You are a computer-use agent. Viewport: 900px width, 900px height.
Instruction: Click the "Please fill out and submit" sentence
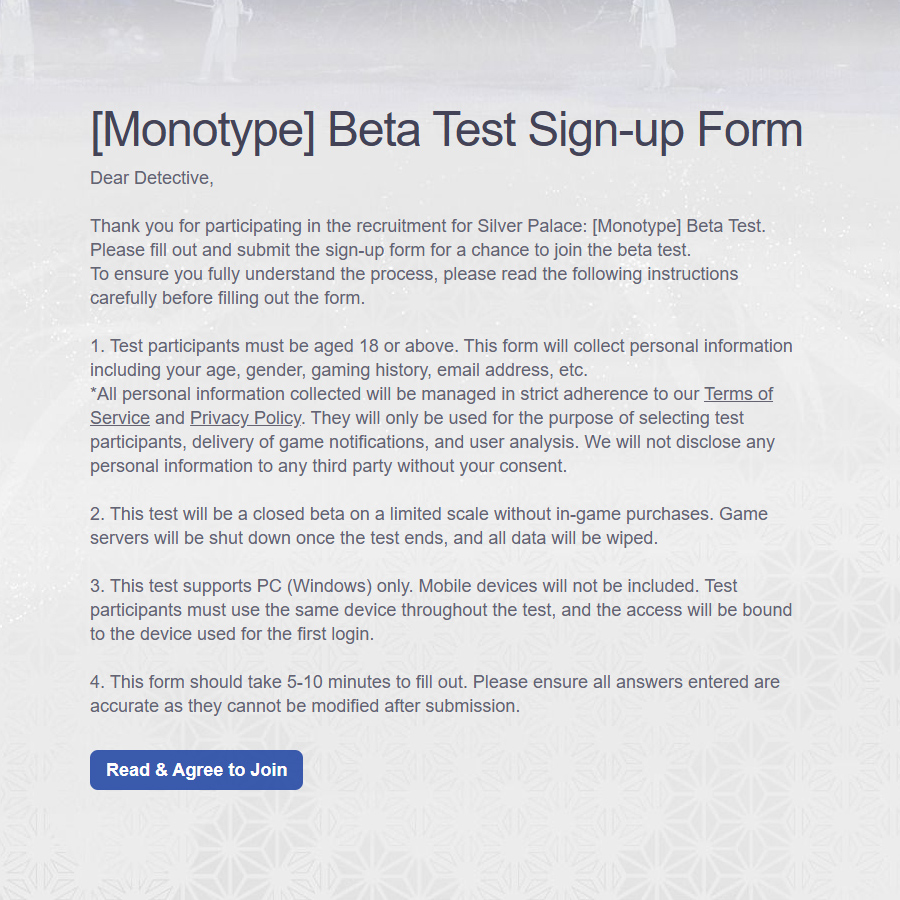point(390,250)
